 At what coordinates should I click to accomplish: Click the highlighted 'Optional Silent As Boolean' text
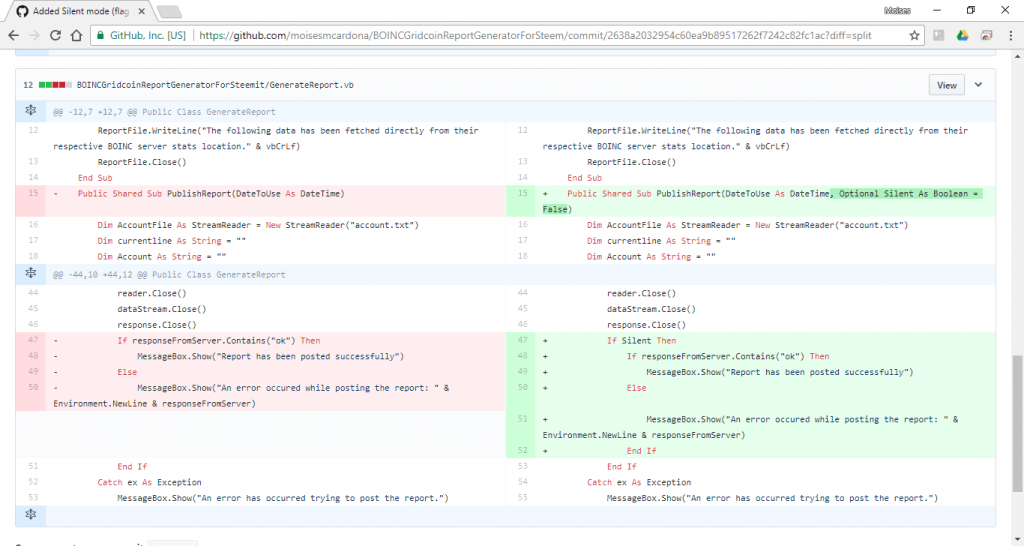point(905,193)
